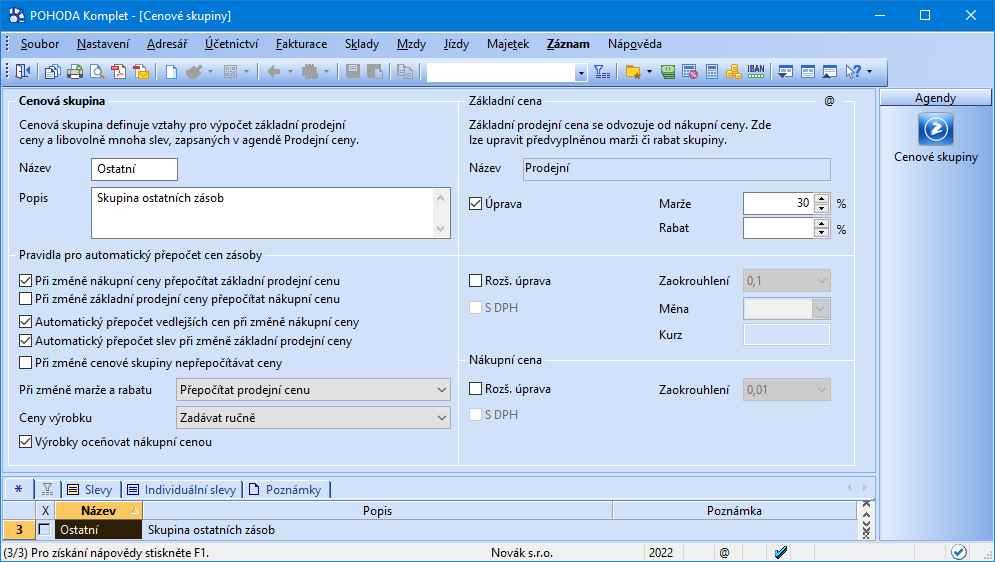Click the plain calculator toolbar icon
This screenshot has height=562, width=995.
point(712,72)
